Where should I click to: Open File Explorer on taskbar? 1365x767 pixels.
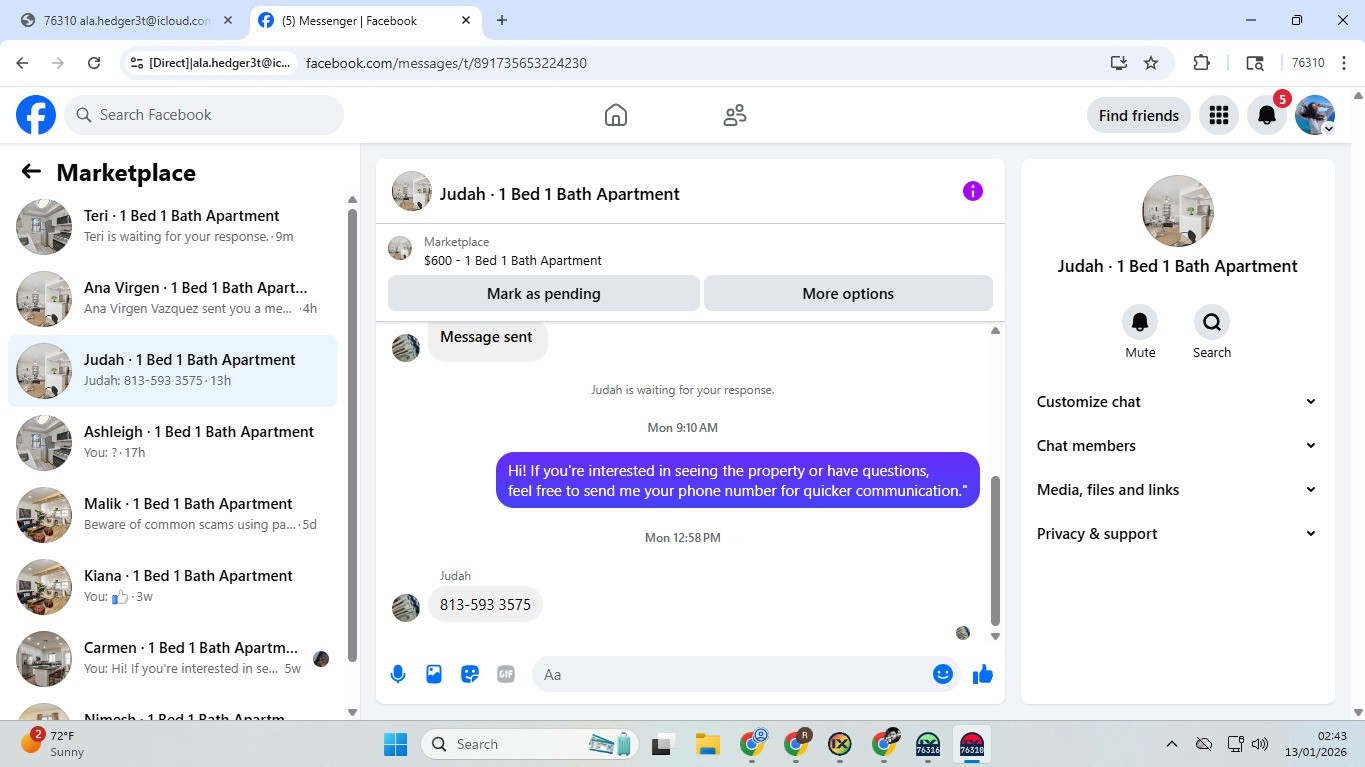tap(708, 744)
